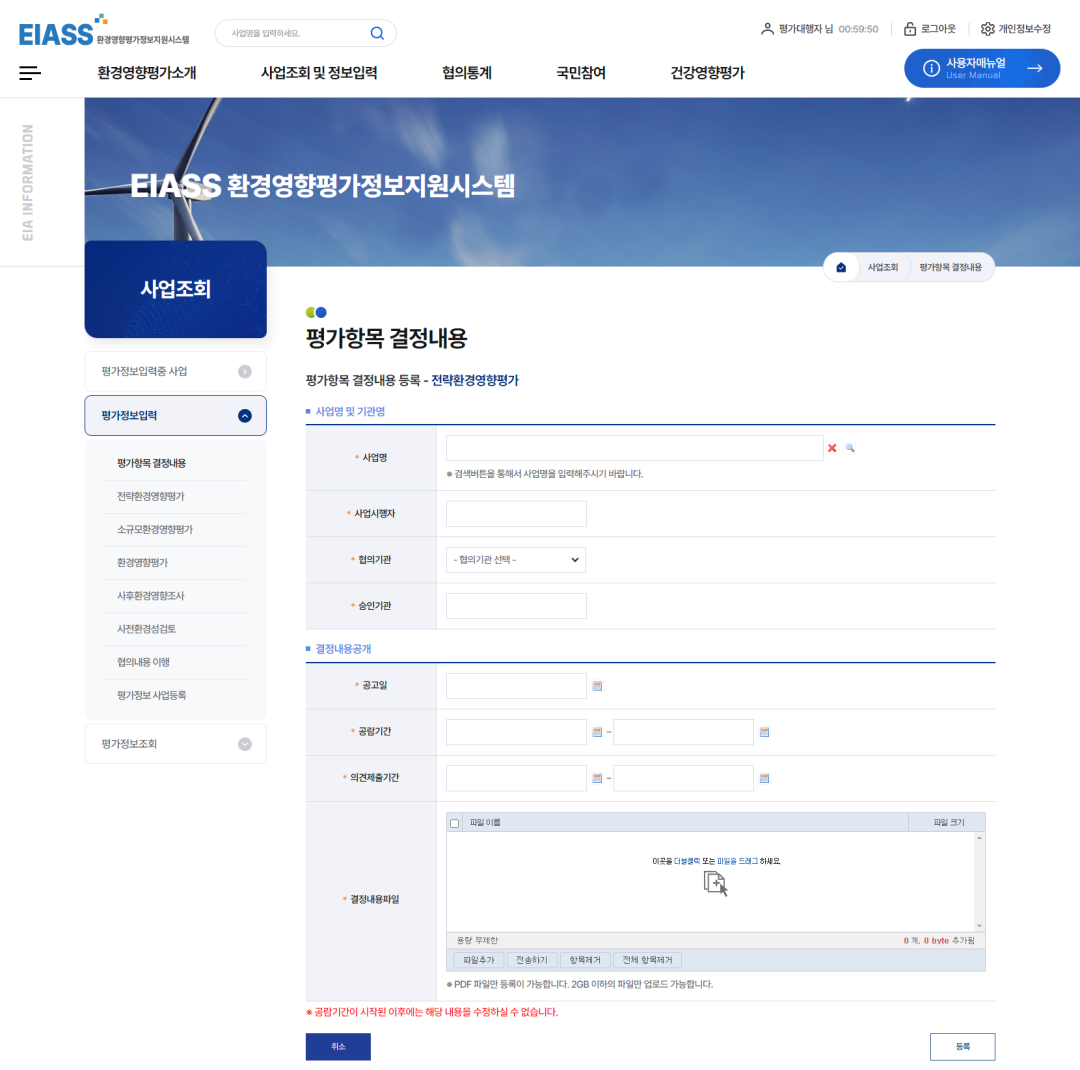Screen dimensions: 1080x1070
Task: Expand the 평가정보입력중 사업 section
Action: tap(245, 372)
